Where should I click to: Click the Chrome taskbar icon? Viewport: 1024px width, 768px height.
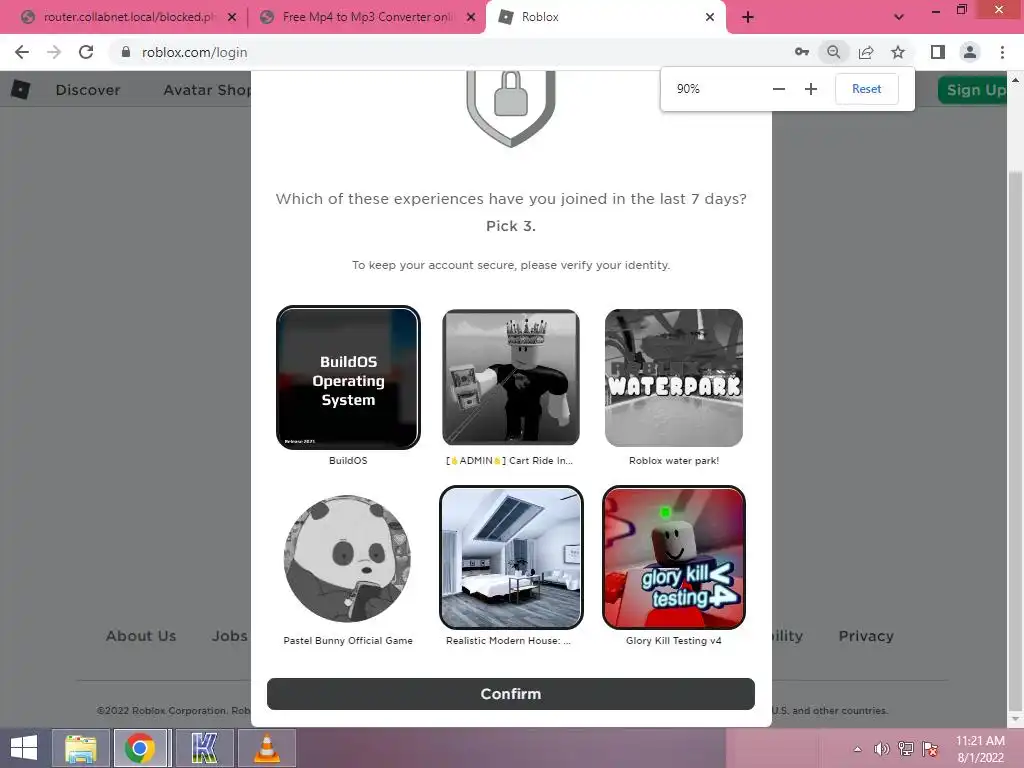coord(140,748)
